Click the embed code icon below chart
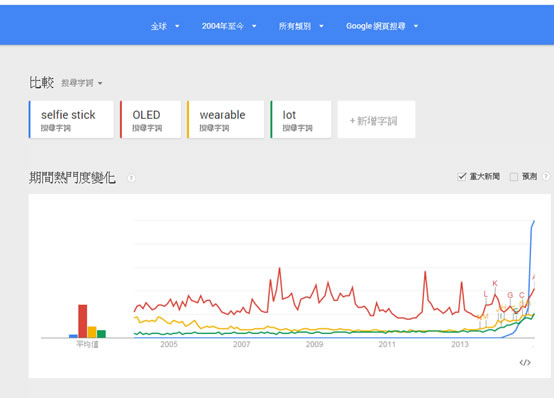Screen dimensions: 554x398 525,362
